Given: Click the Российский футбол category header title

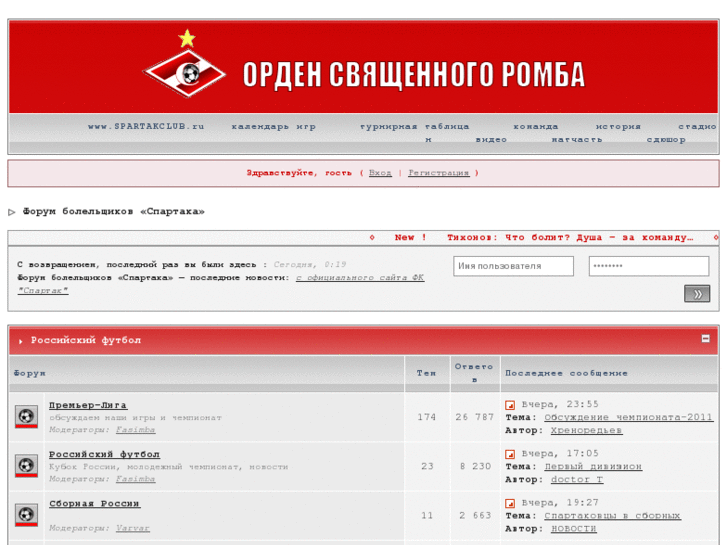Looking at the screenshot, I should (86, 340).
